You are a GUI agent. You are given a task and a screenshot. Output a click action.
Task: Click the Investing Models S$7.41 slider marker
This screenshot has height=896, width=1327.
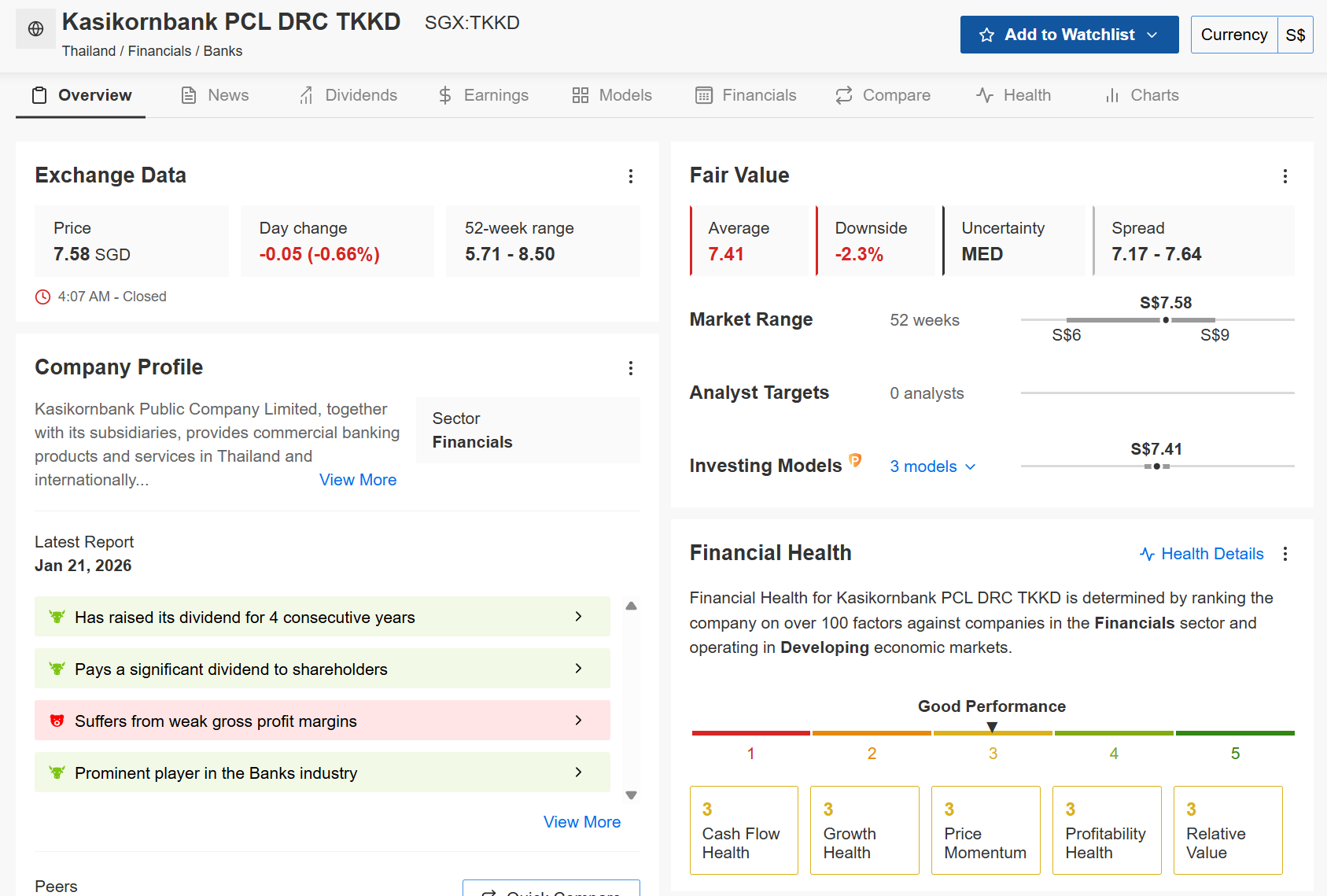1156,466
